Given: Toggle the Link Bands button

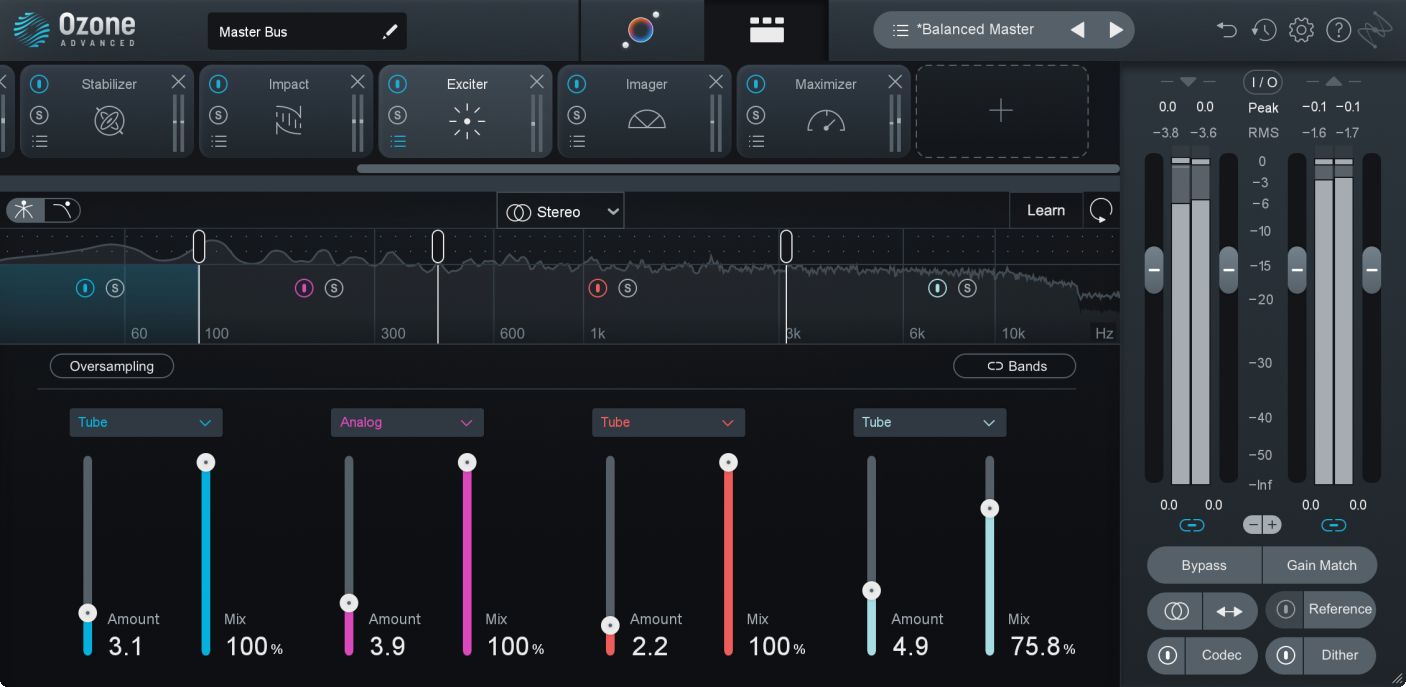Looking at the screenshot, I should pos(1015,366).
